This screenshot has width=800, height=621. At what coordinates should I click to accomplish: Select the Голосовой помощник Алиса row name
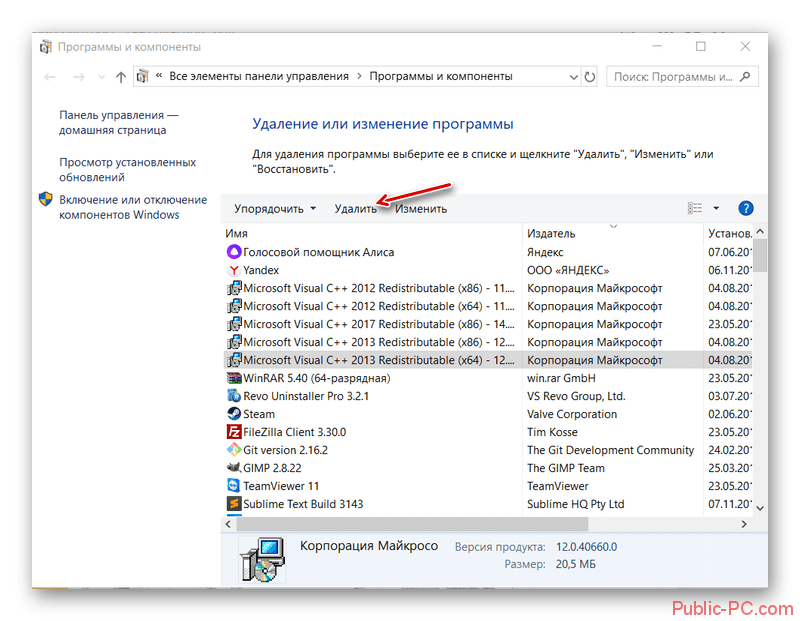click(x=318, y=252)
